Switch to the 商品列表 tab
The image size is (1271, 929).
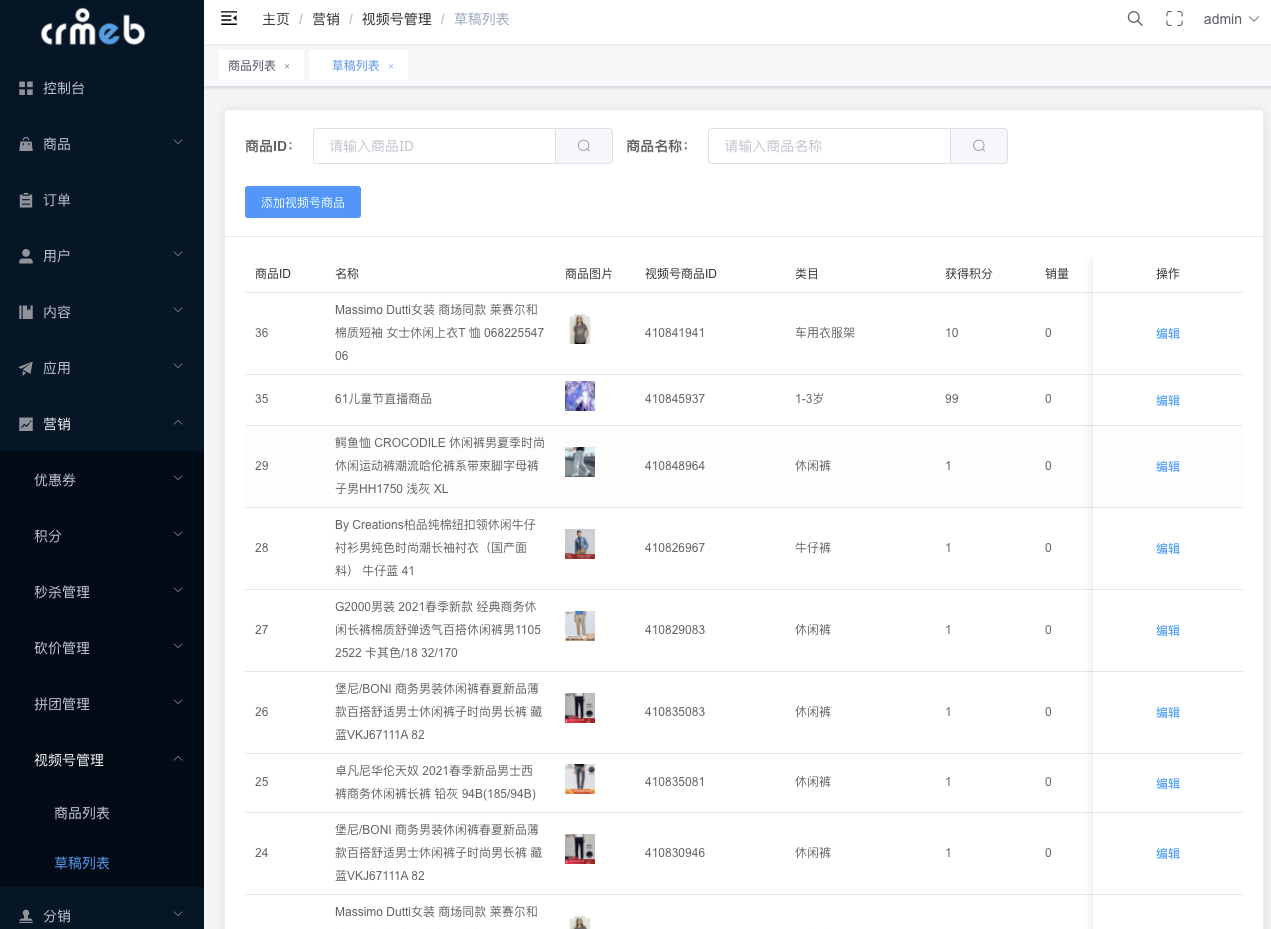[253, 64]
